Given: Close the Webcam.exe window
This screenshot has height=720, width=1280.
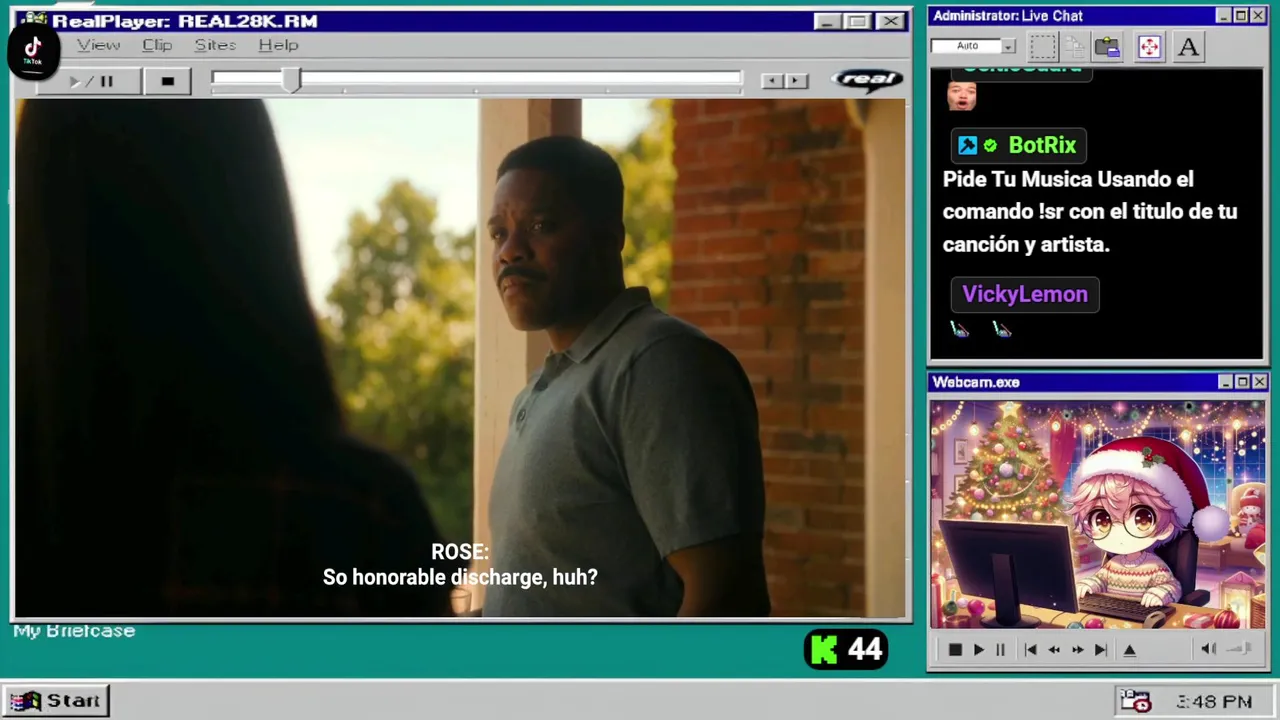Looking at the screenshot, I should 1260,382.
